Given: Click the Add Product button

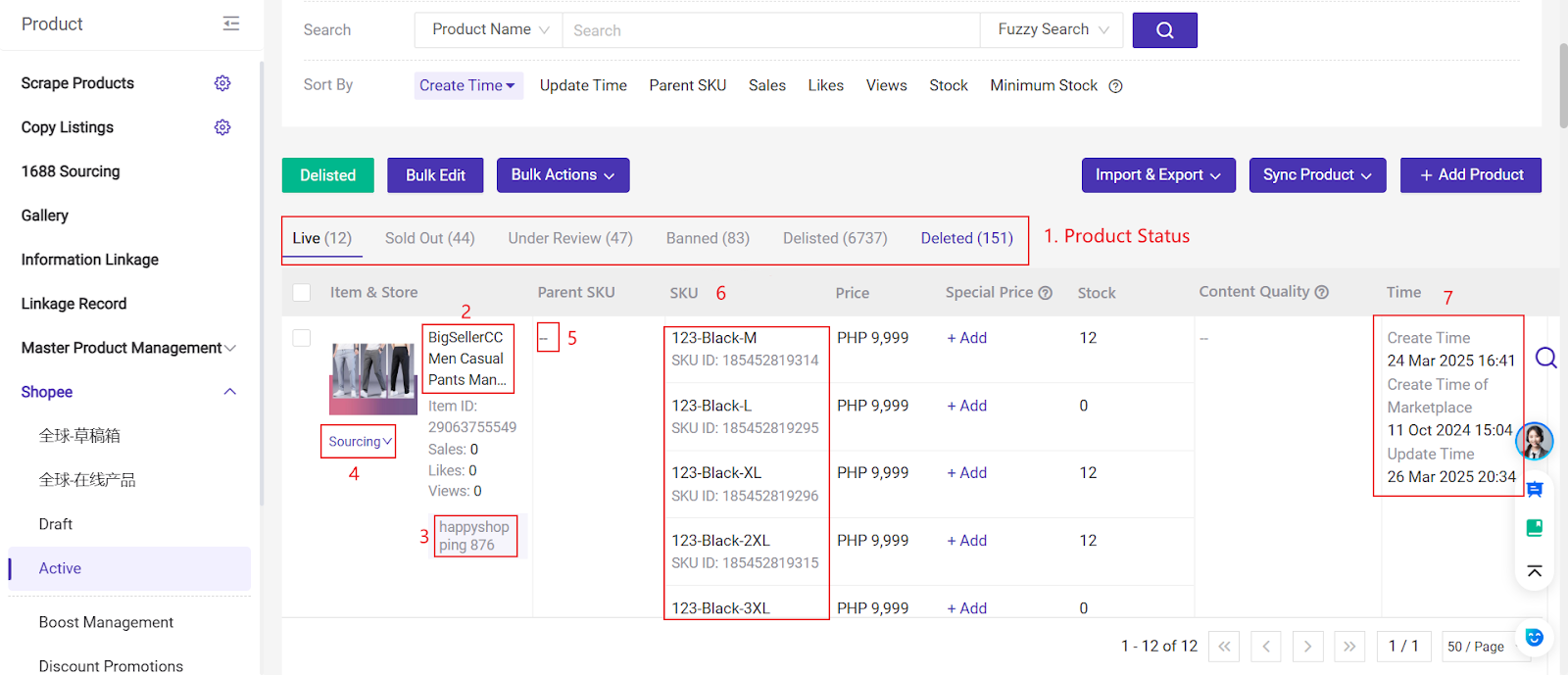Looking at the screenshot, I should [x=1471, y=175].
